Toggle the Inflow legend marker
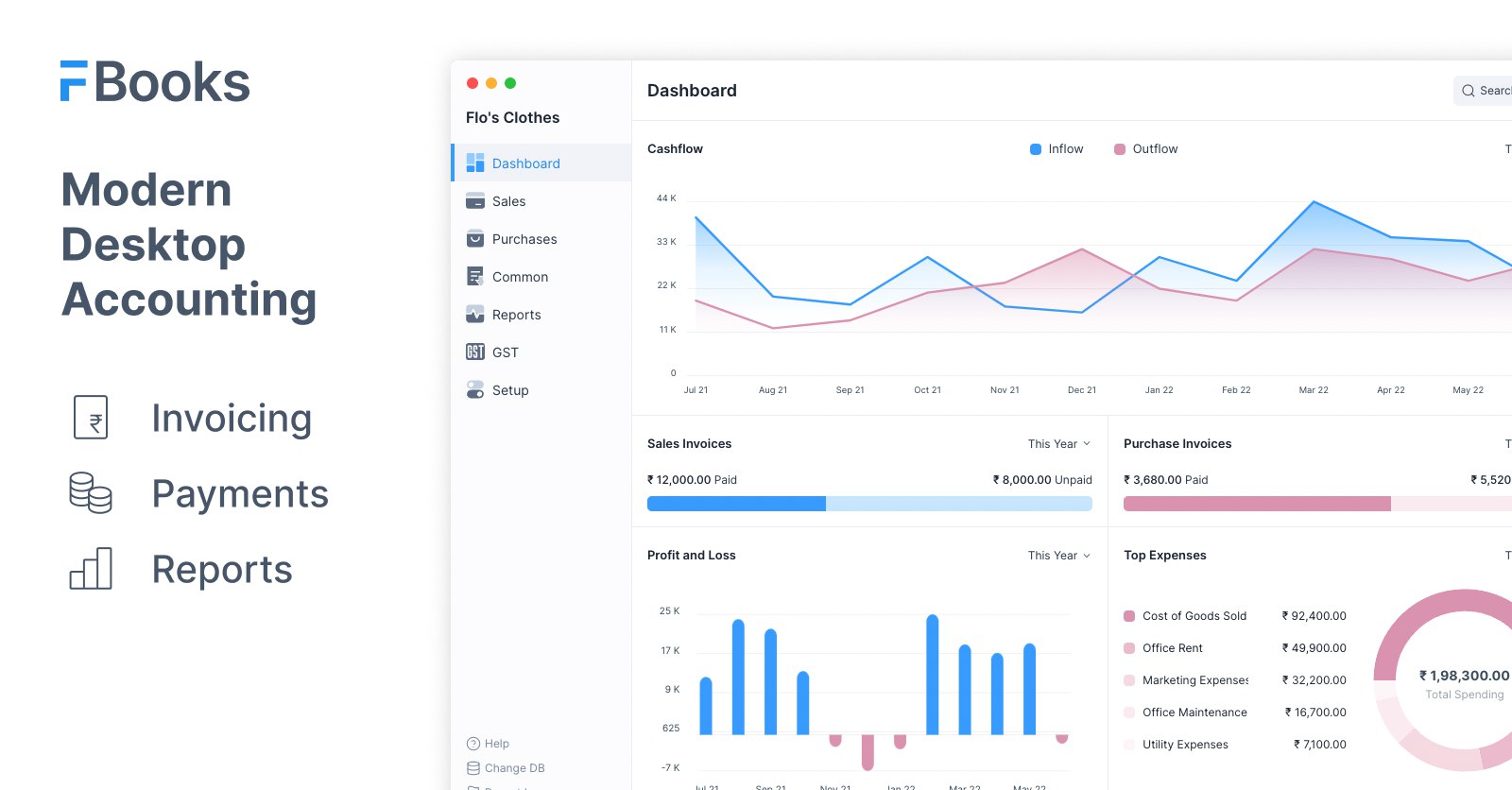The height and width of the screenshot is (790, 1512). [x=1036, y=149]
